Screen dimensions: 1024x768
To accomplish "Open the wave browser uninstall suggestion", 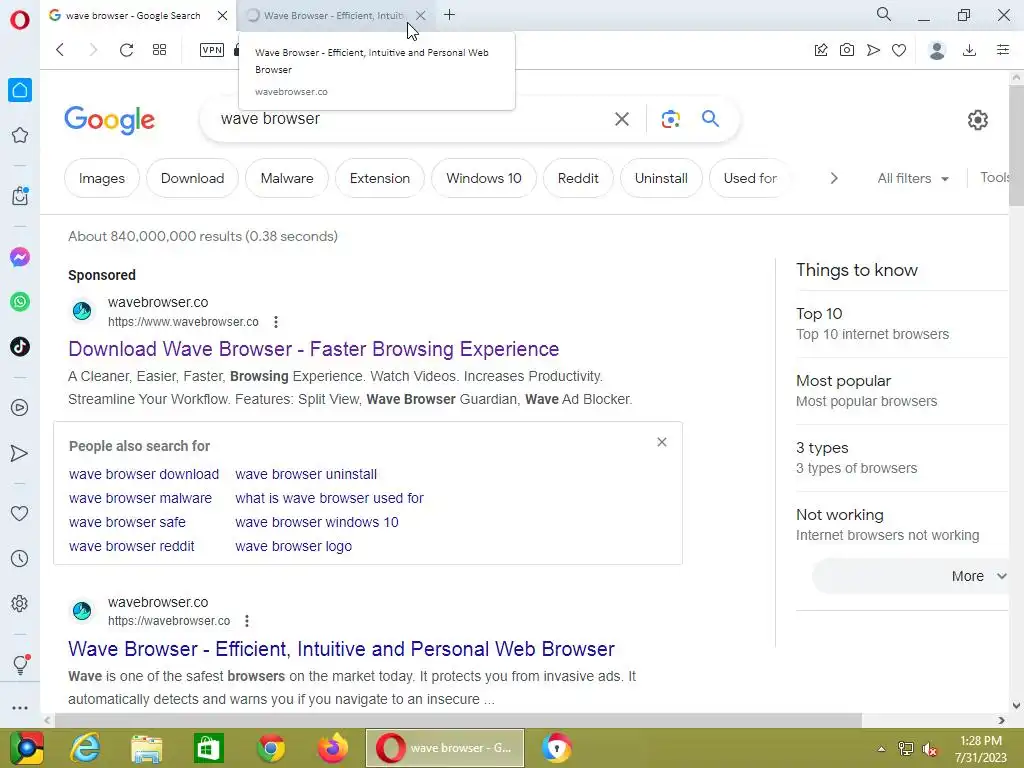I will point(306,474).
